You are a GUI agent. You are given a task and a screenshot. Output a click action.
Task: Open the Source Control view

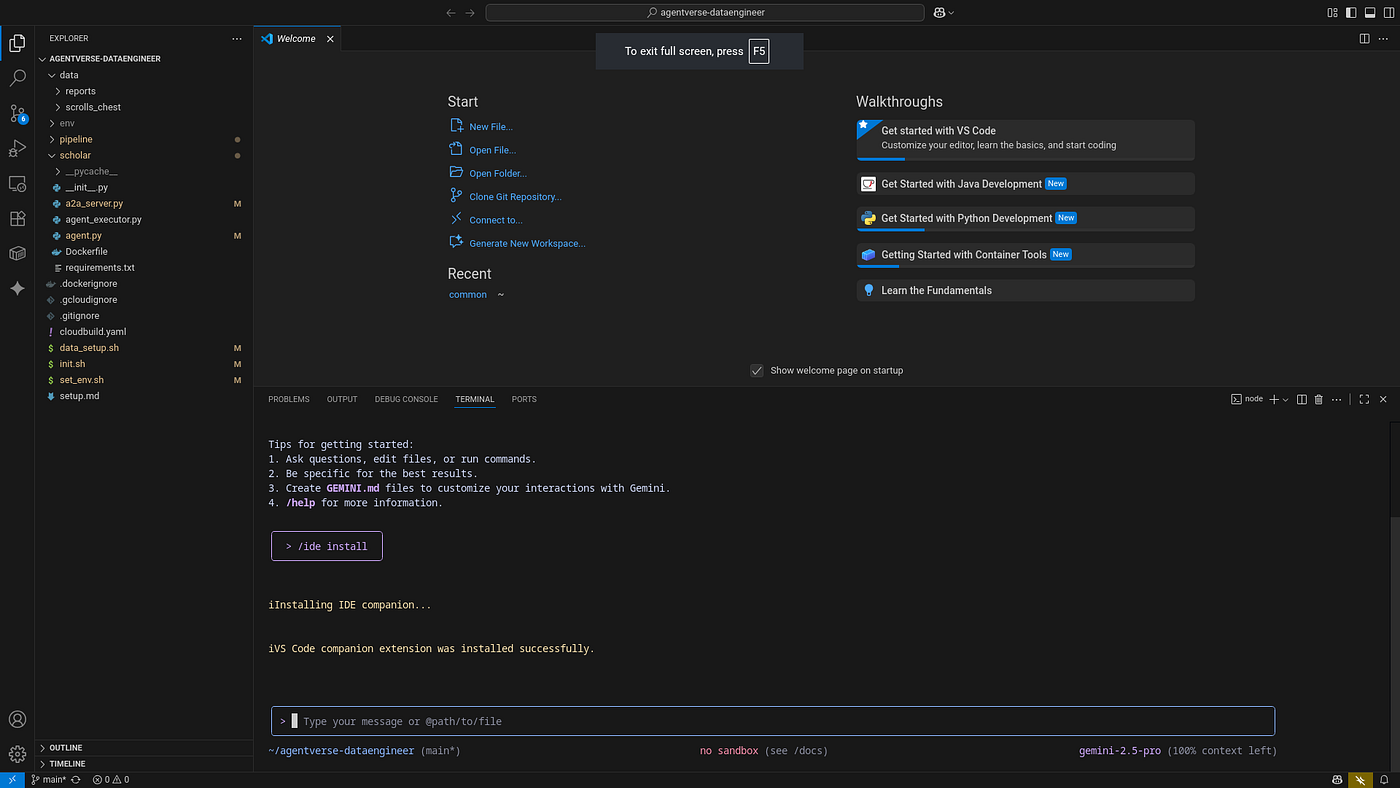click(17, 113)
